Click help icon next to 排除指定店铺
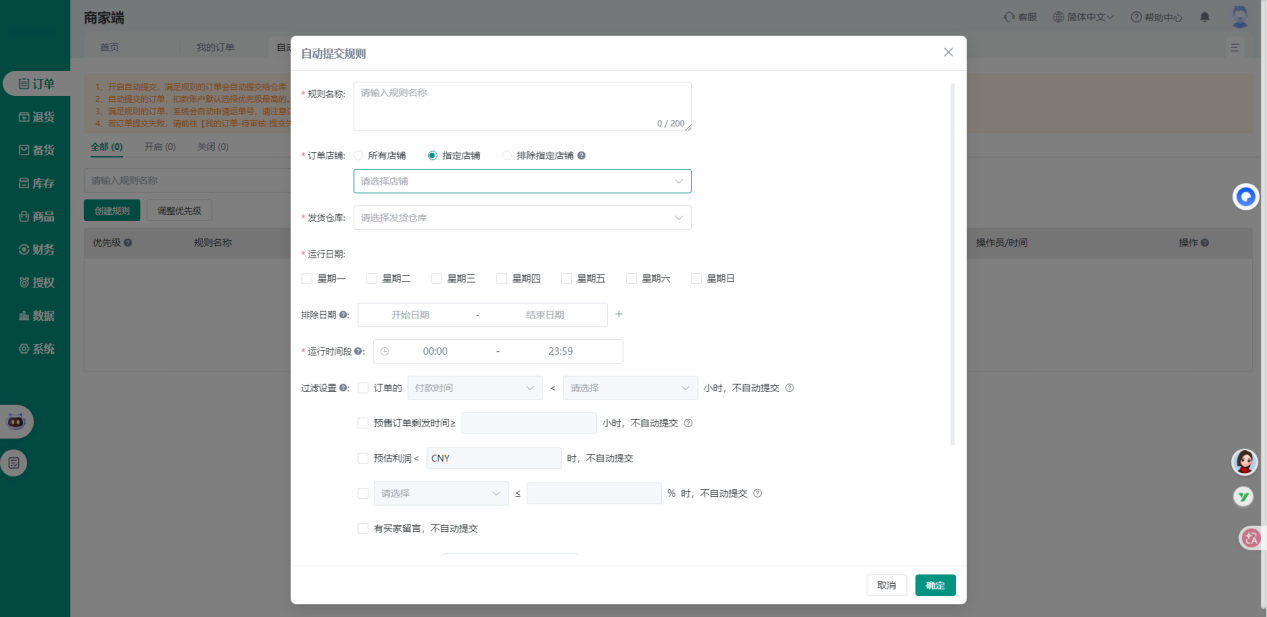 [x=582, y=156]
